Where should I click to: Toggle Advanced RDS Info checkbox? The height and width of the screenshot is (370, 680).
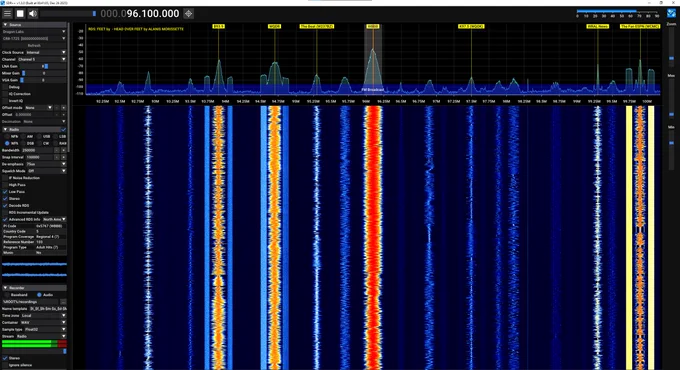coord(5,219)
